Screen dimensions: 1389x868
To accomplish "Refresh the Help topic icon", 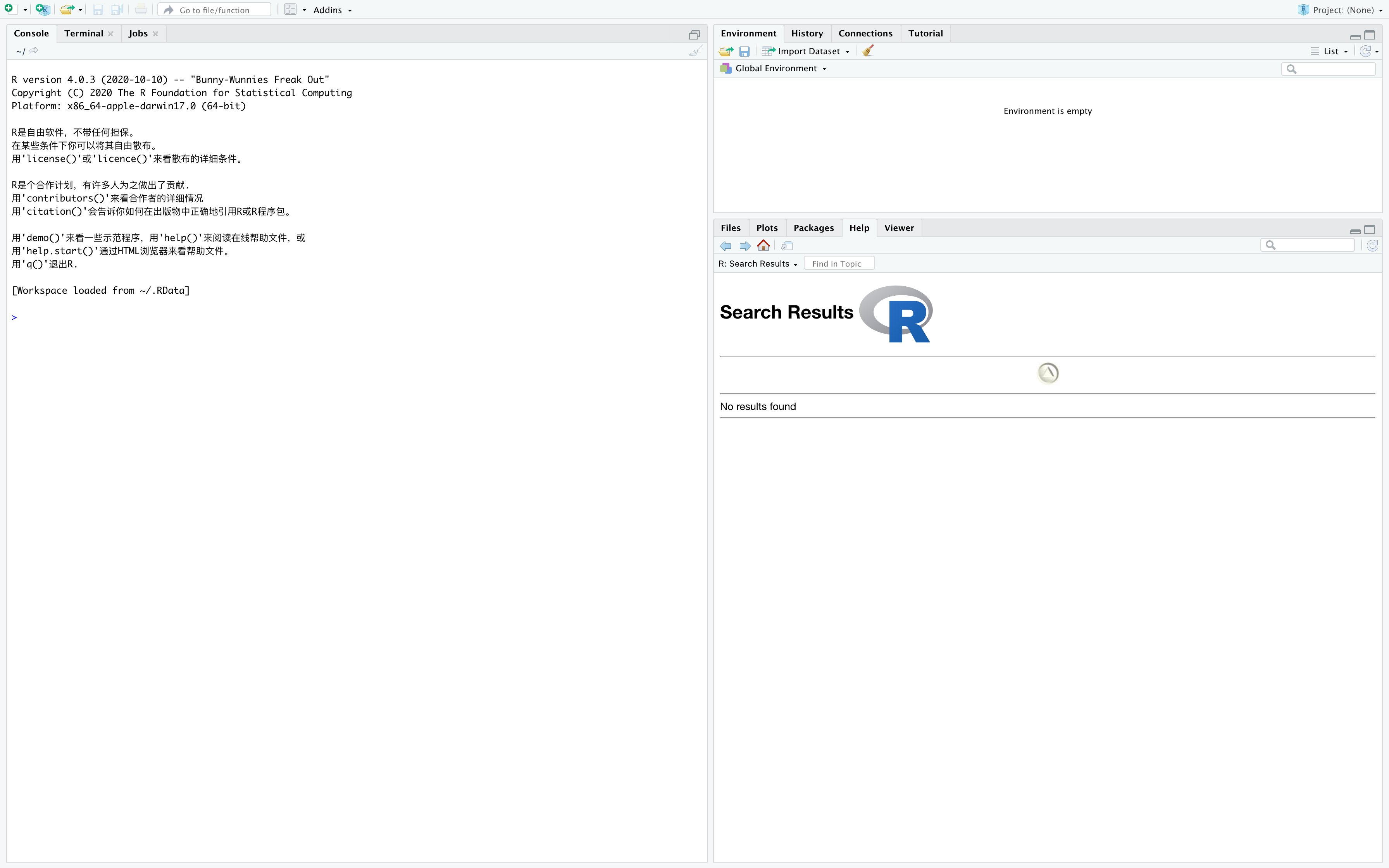I will [1372, 246].
